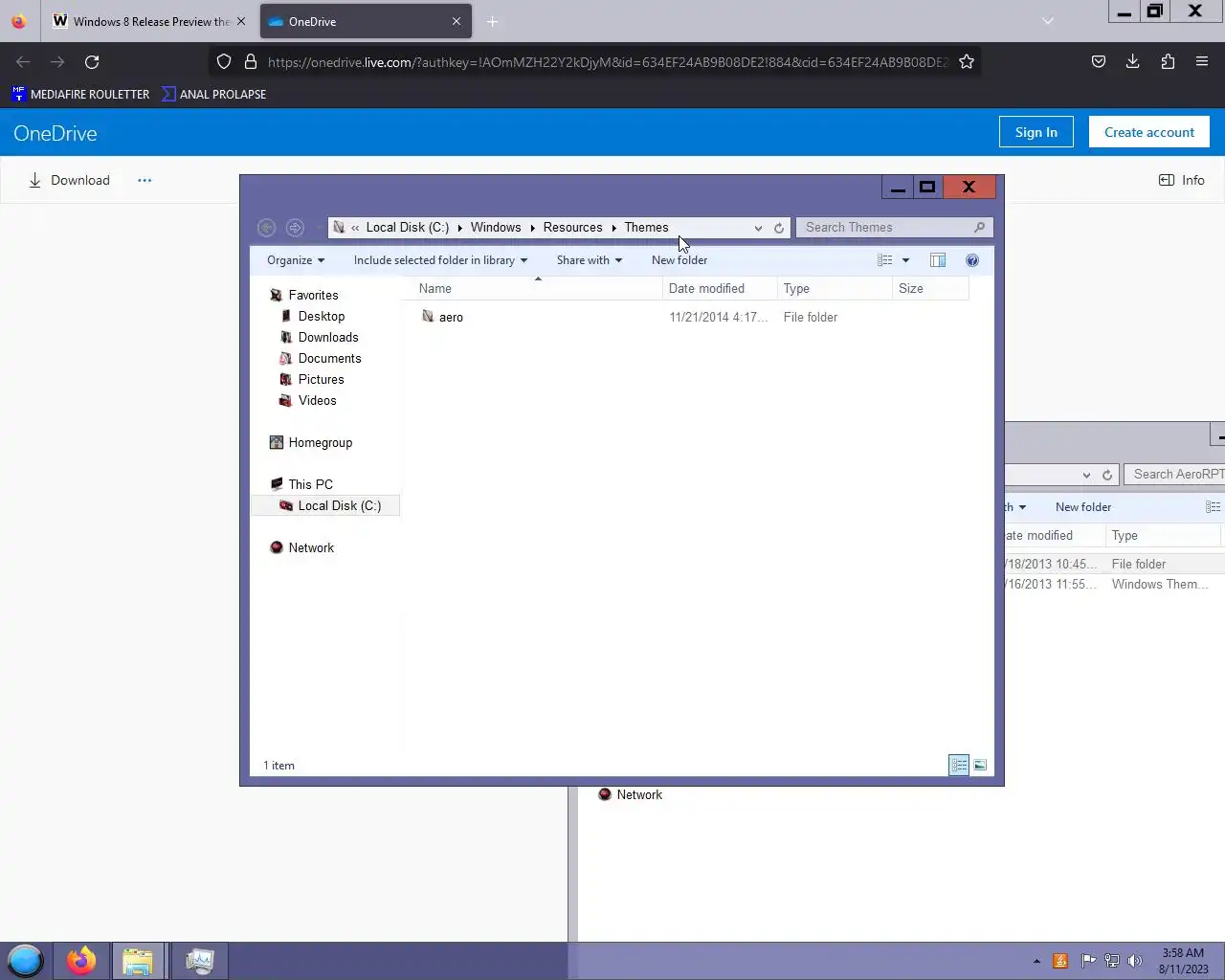1225x980 pixels.
Task: Open the third taskbar app icon
Action: (x=199, y=960)
